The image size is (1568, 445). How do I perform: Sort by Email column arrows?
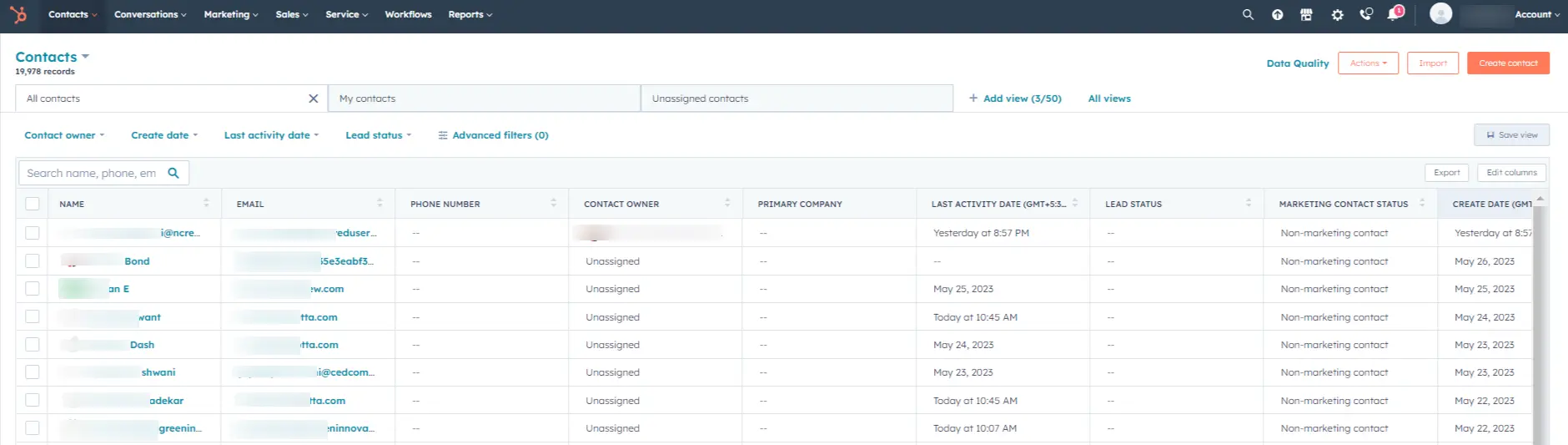tap(379, 203)
